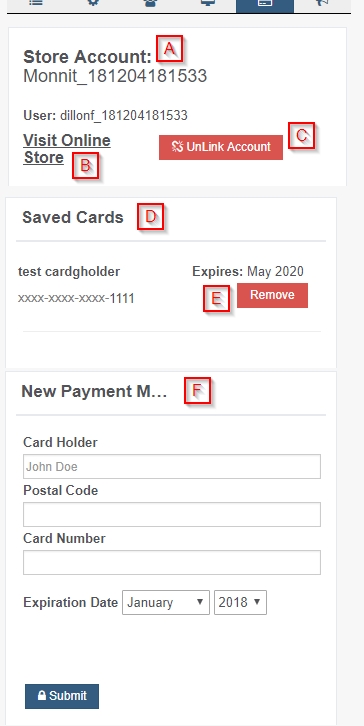Expand the expiration year dropdown showing 2018
364x726 pixels.
[x=240, y=602]
